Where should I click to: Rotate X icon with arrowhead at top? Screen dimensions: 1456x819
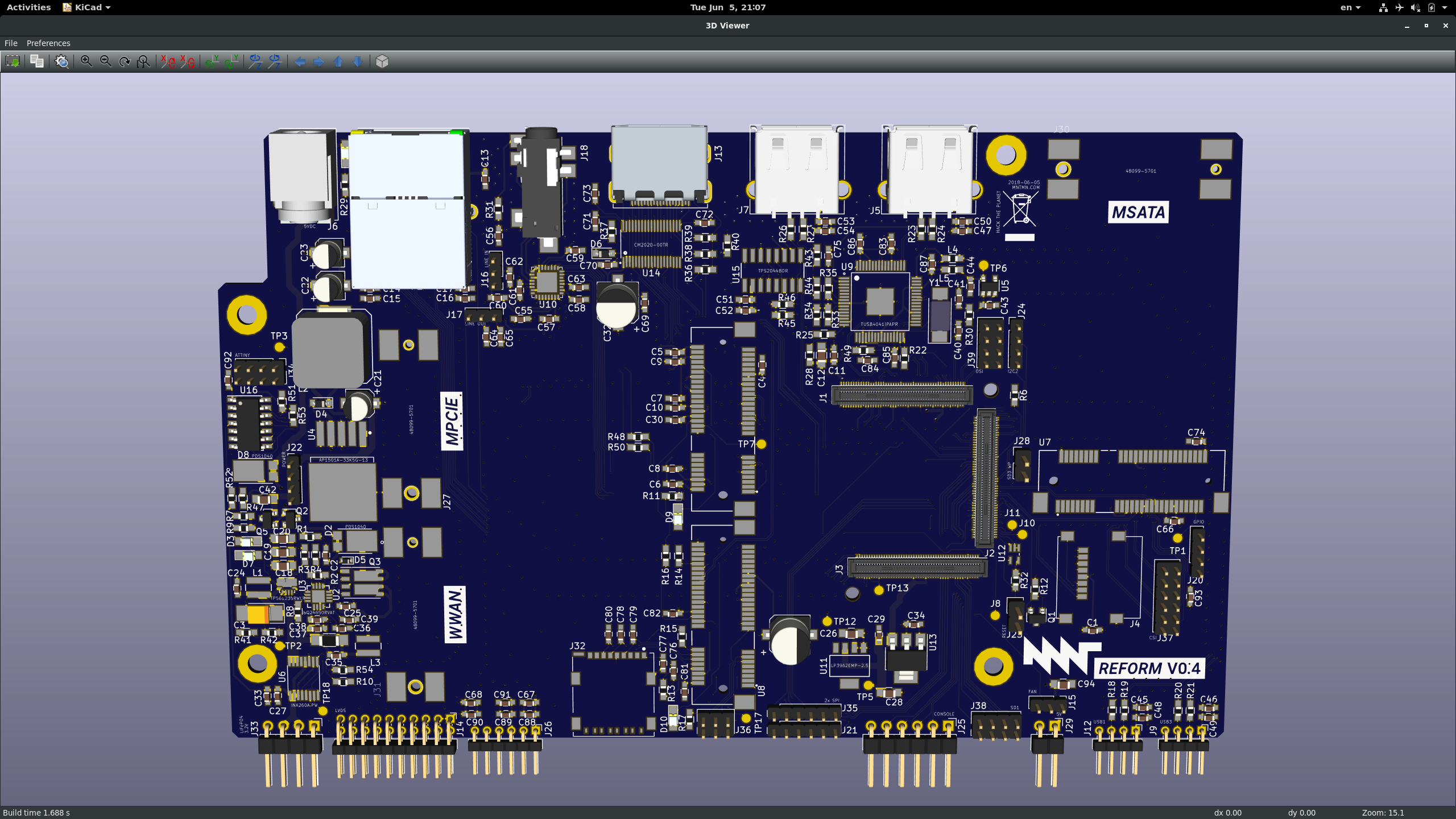pyautogui.click(x=168, y=61)
